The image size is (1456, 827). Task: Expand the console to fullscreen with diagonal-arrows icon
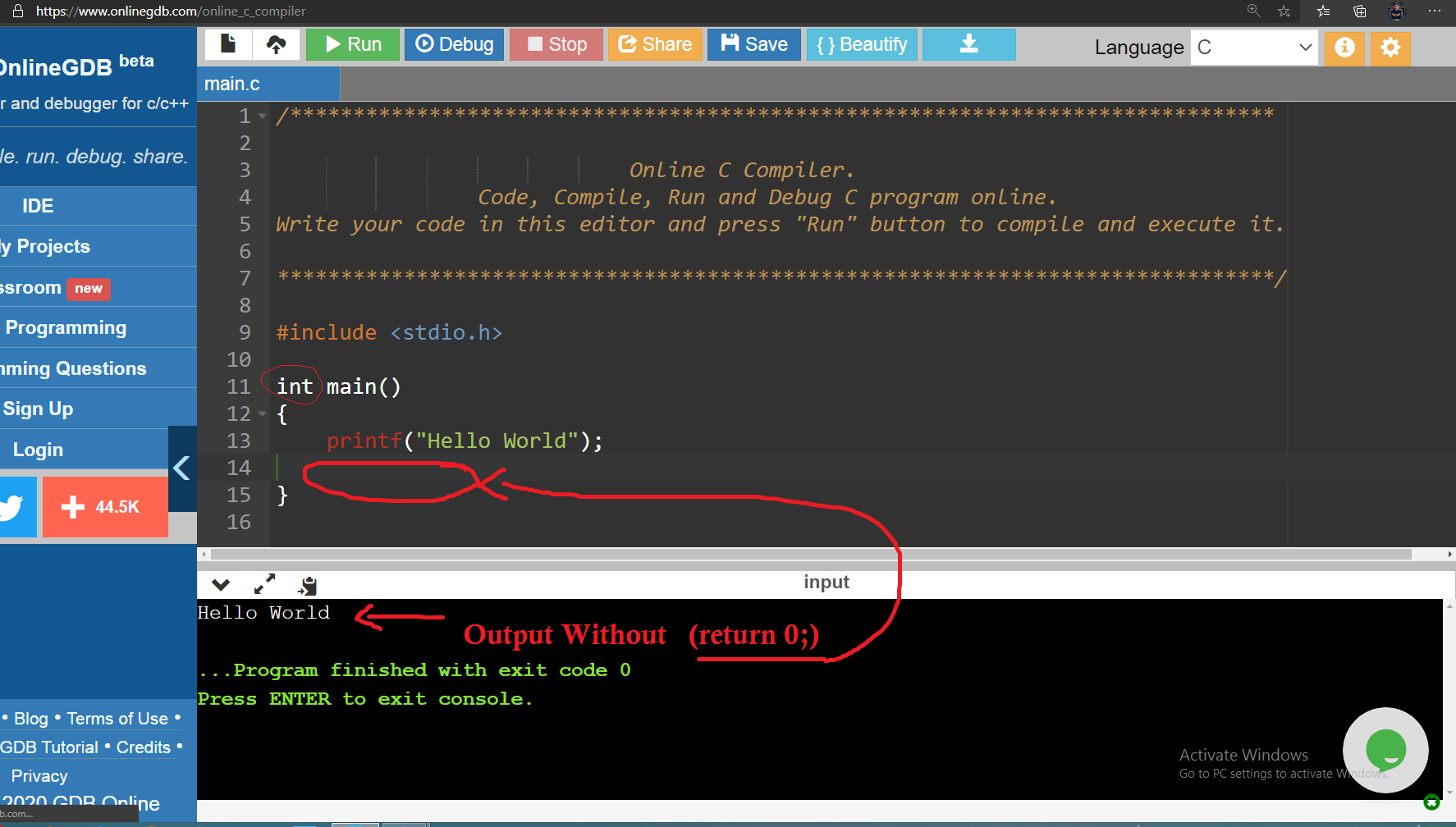(263, 584)
